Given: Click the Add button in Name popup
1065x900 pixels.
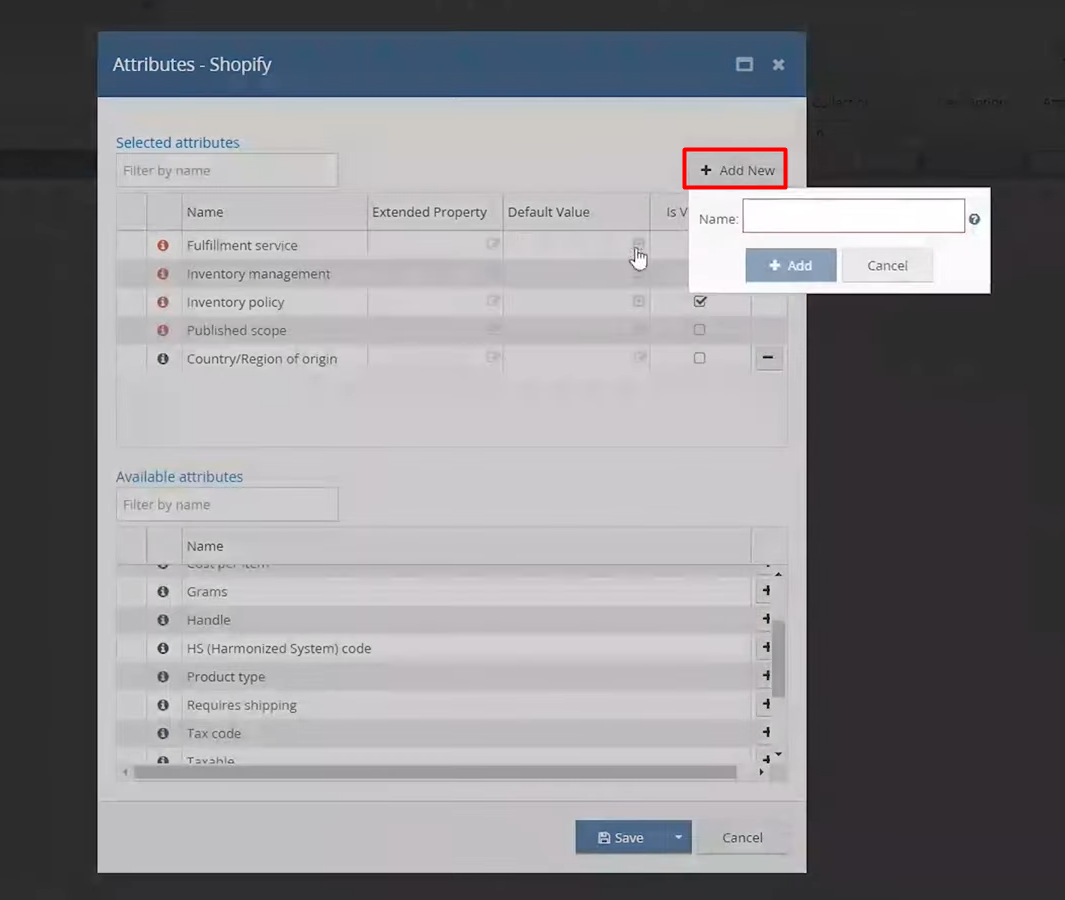Looking at the screenshot, I should point(791,266).
